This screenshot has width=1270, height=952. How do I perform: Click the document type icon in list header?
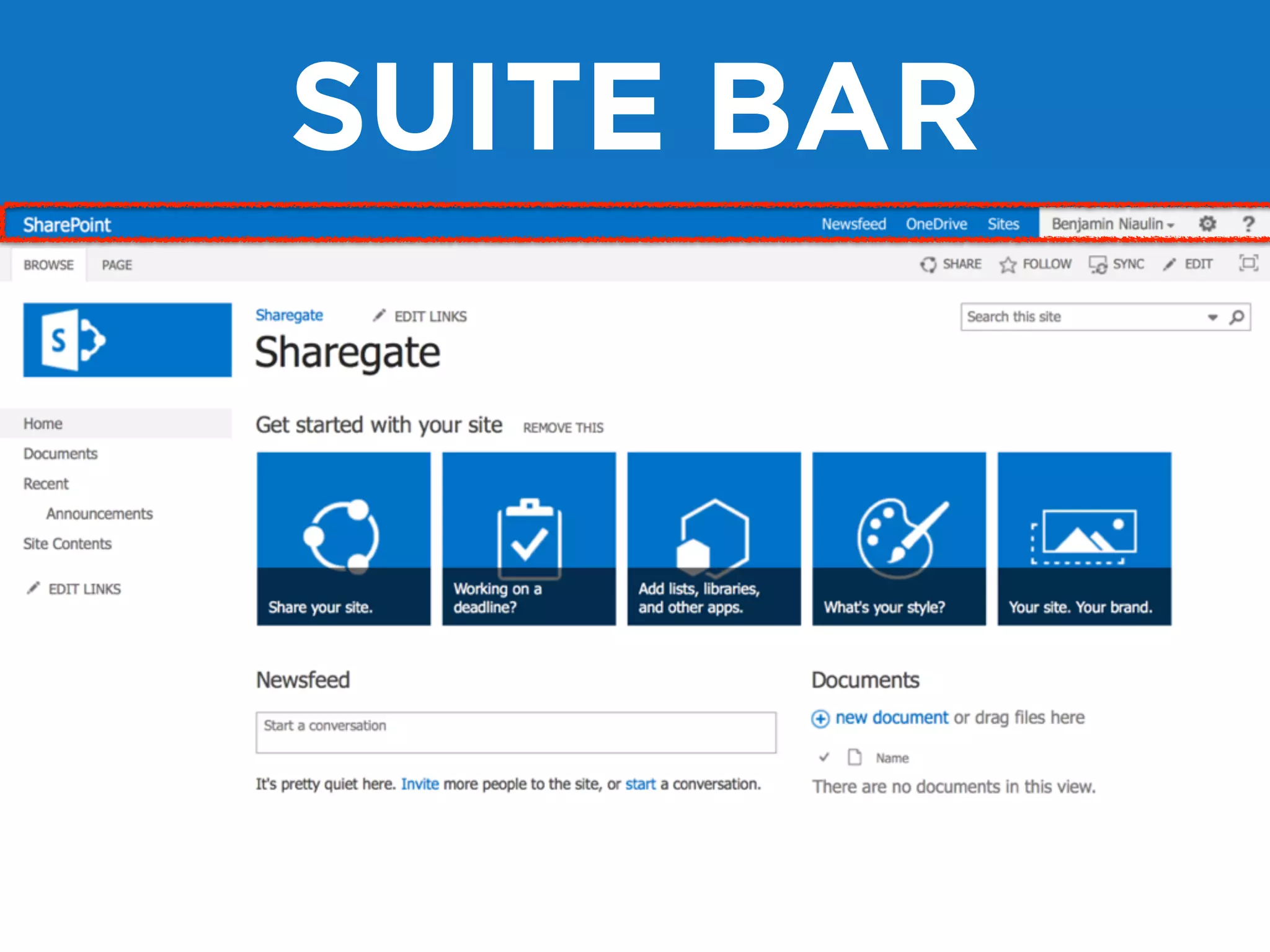tap(855, 757)
